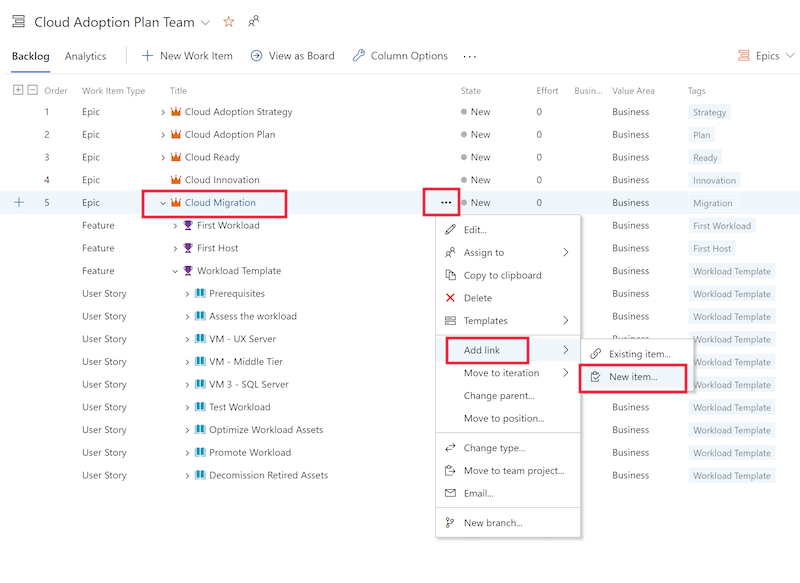Open the Epics backlog level dropdown

[x=766, y=56]
